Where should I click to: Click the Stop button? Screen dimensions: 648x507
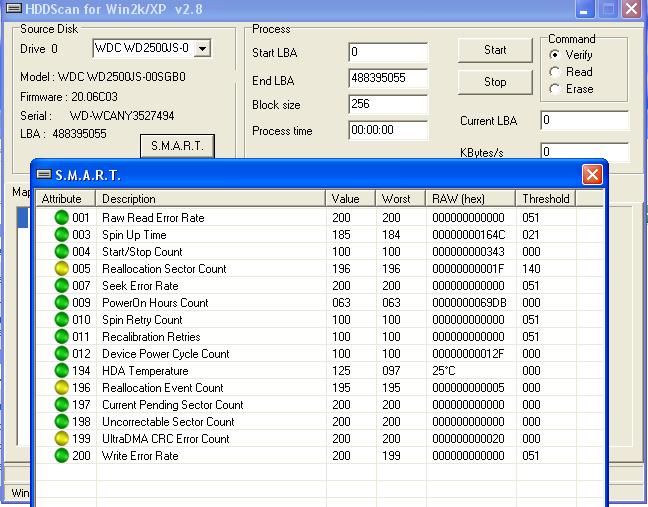tap(495, 82)
